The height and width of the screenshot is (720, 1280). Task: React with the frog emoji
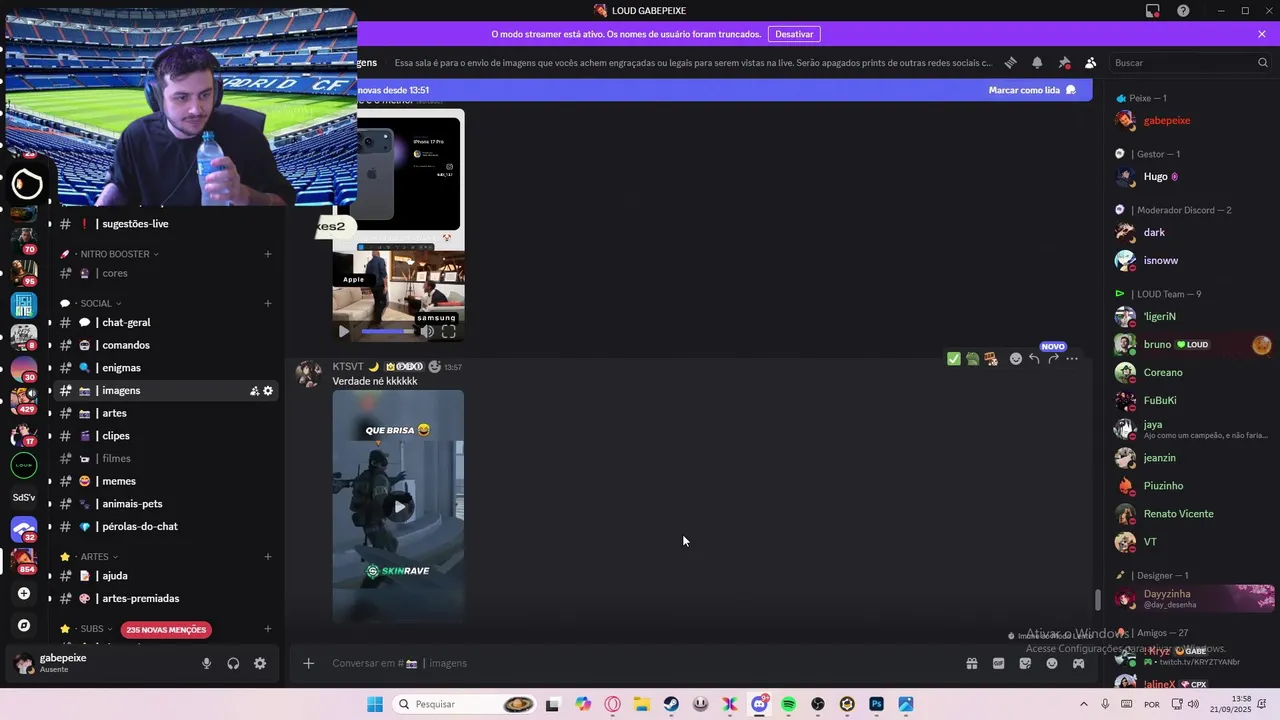click(x=972, y=358)
